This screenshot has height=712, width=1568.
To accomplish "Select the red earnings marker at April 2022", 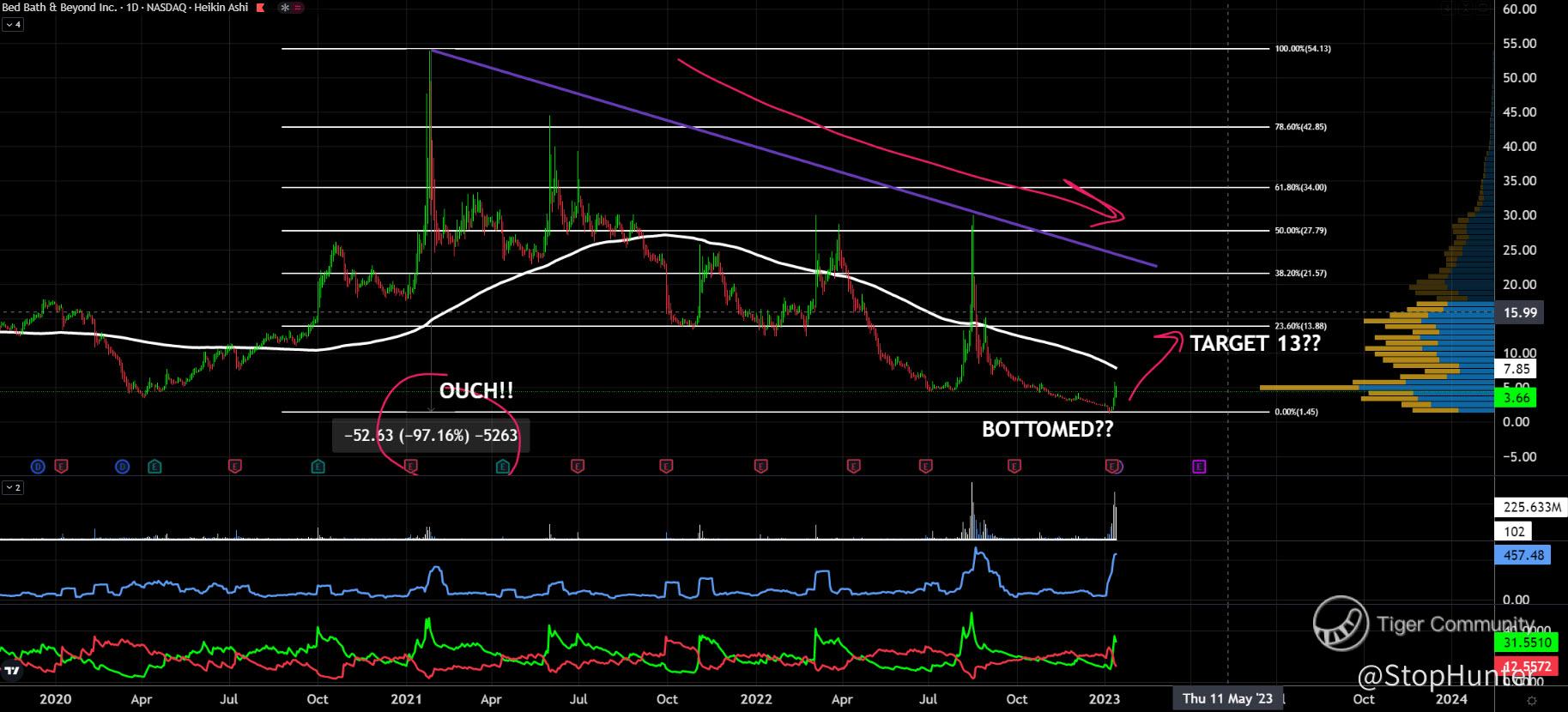I will [853, 467].
